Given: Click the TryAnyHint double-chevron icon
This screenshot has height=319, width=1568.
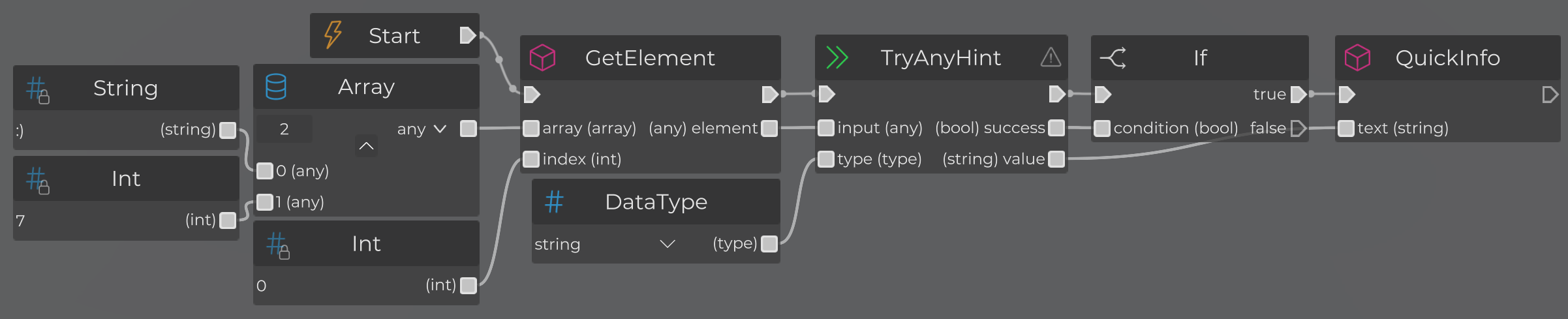Looking at the screenshot, I should [837, 58].
